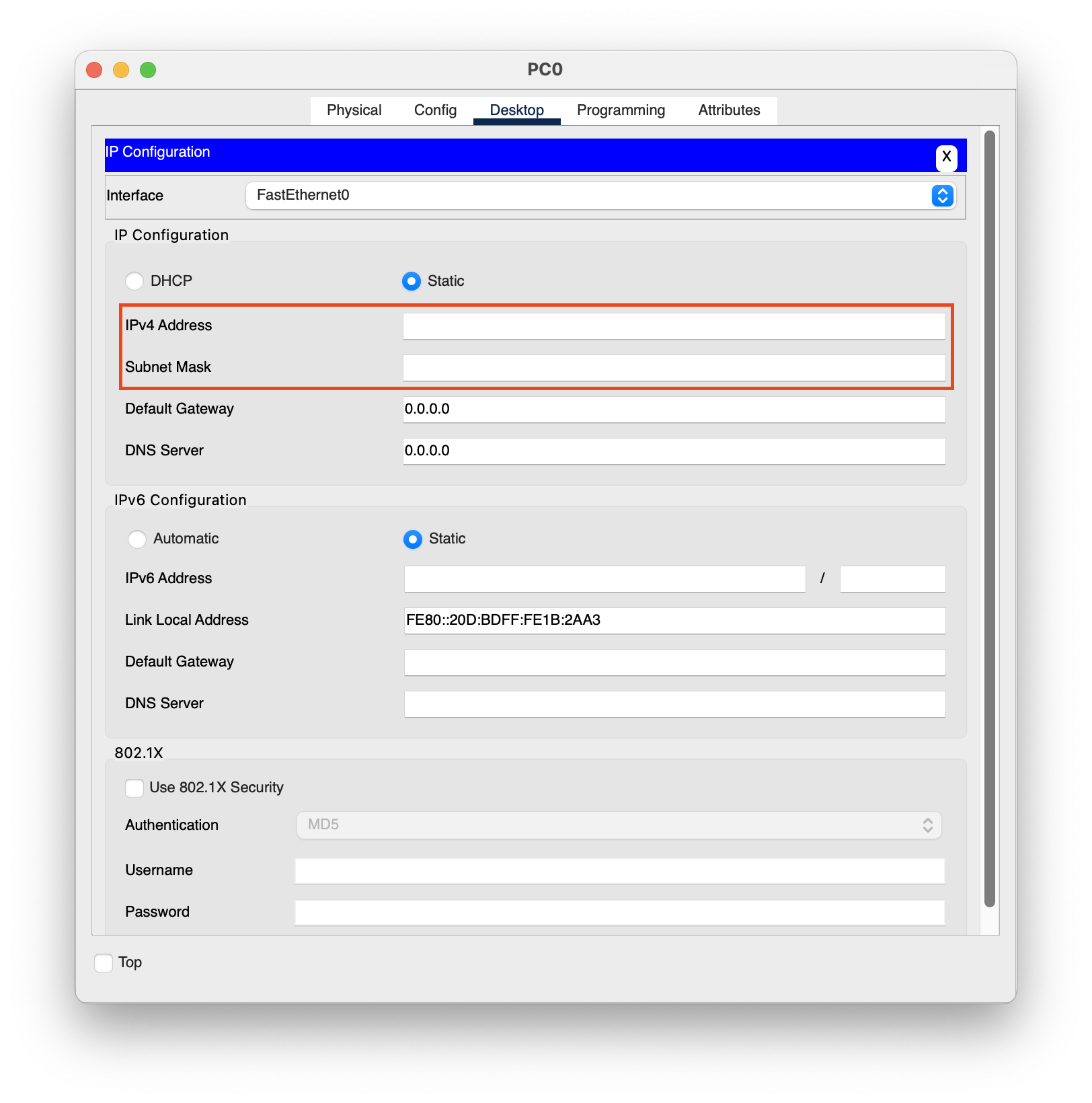
Task: Click the green zoom window button
Action: point(148,70)
